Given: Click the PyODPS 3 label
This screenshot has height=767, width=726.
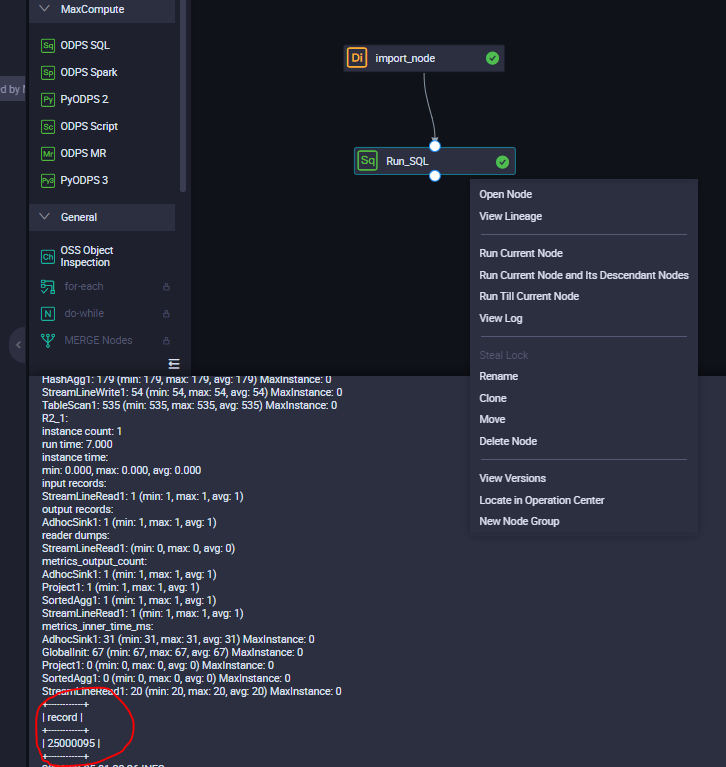Looking at the screenshot, I should (x=84, y=180).
